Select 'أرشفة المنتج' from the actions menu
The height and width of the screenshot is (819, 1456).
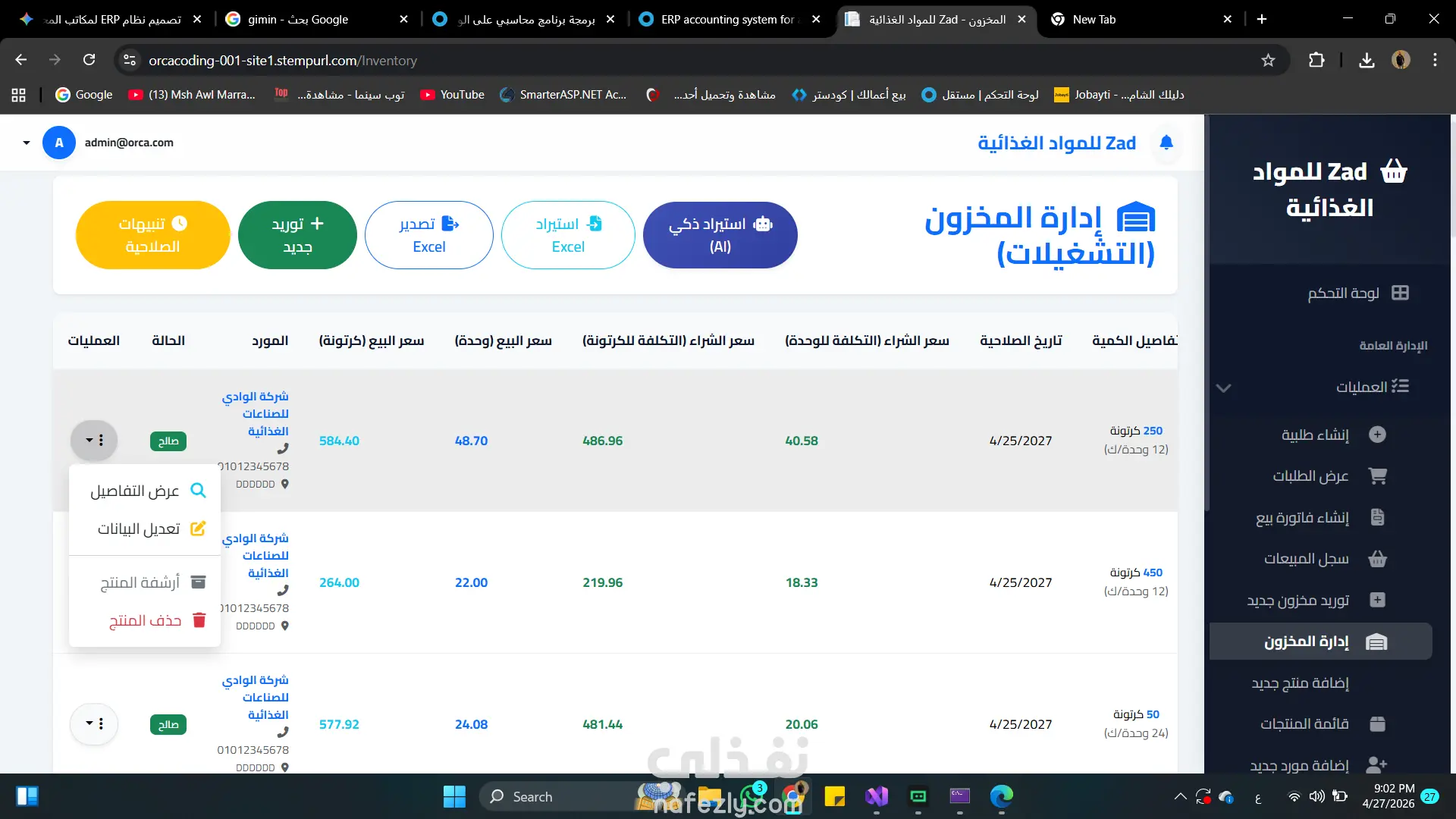coord(145,582)
